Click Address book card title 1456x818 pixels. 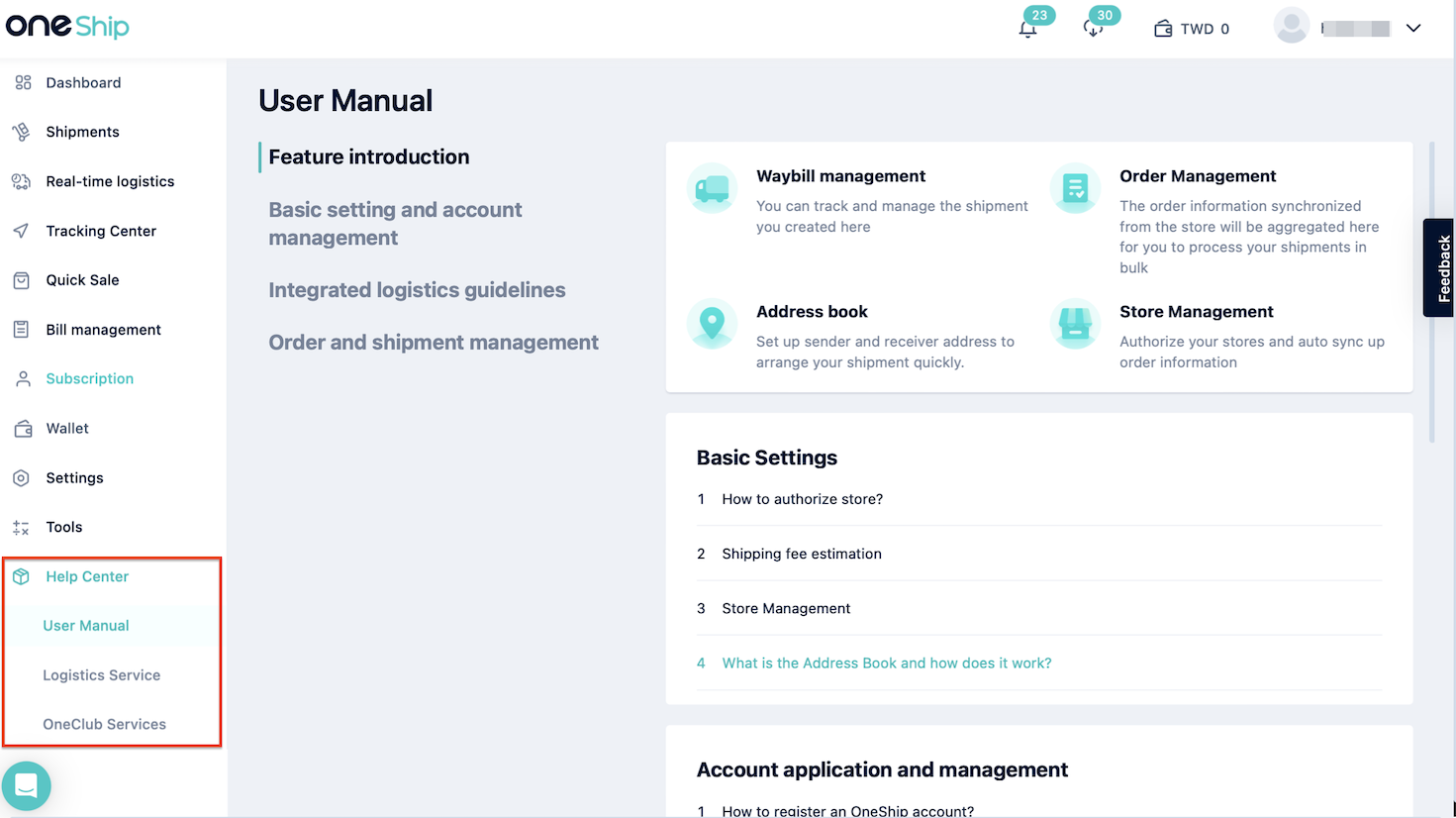pos(812,312)
